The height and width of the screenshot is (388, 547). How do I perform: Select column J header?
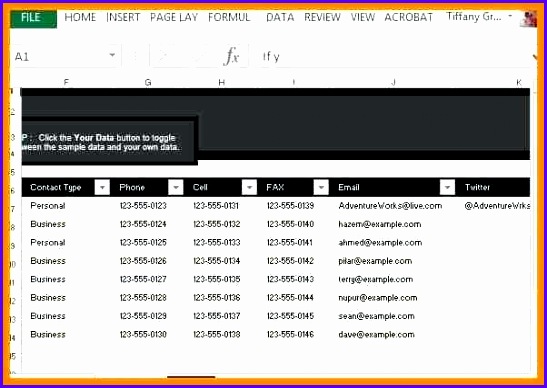click(393, 82)
